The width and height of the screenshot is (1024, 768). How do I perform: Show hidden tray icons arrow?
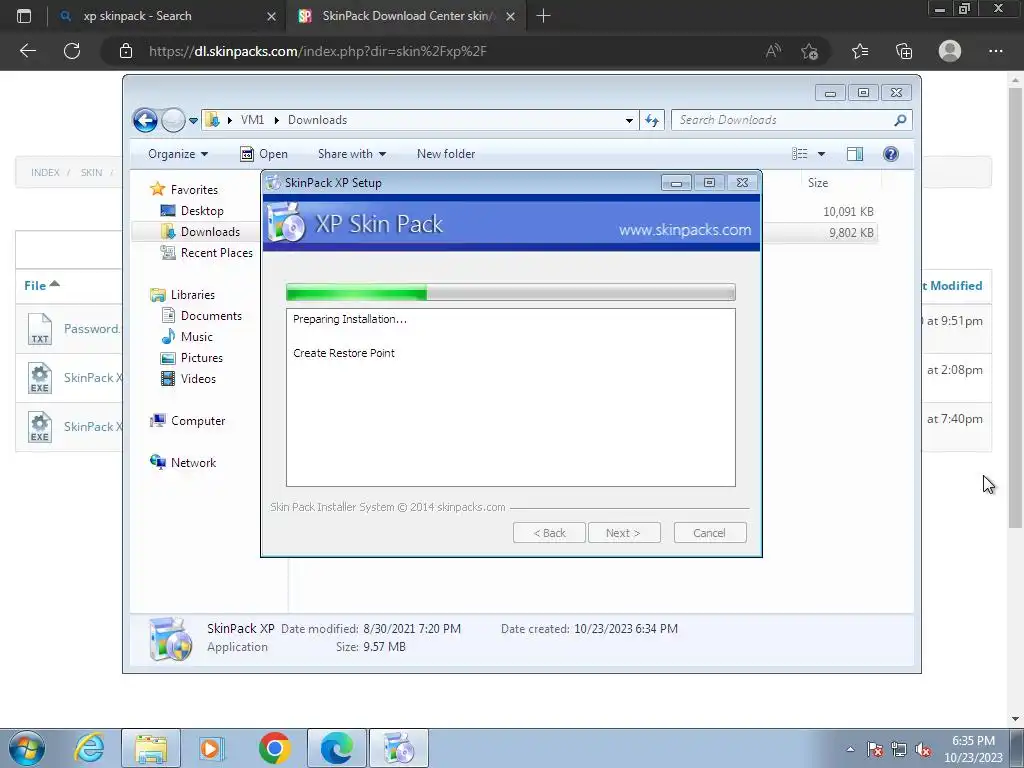(850, 750)
